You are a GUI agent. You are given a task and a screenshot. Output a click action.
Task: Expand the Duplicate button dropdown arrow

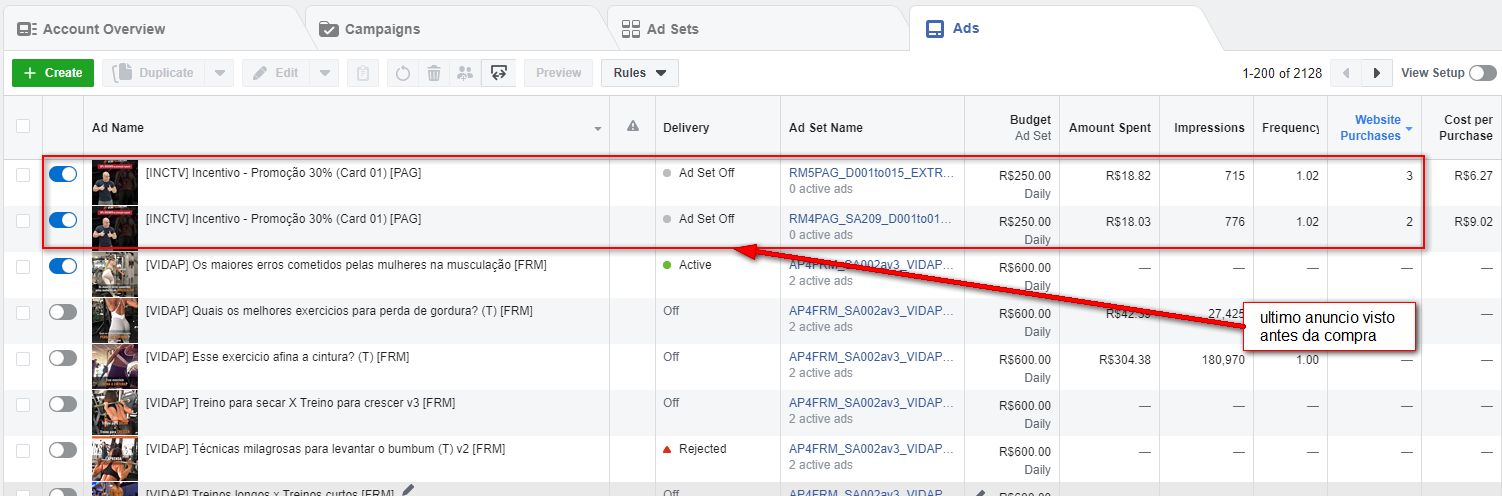(220, 73)
